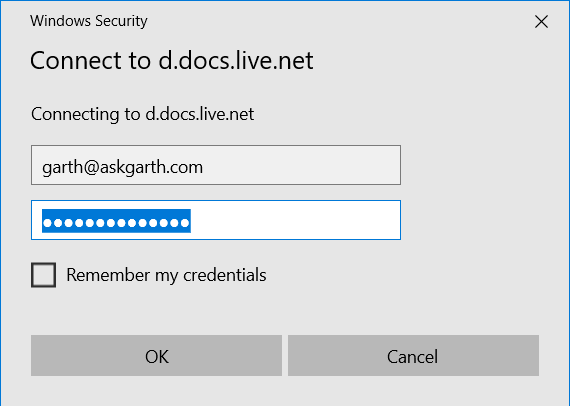The image size is (570, 406).
Task: Click empty space after '.com' in username field
Action: coord(302,166)
